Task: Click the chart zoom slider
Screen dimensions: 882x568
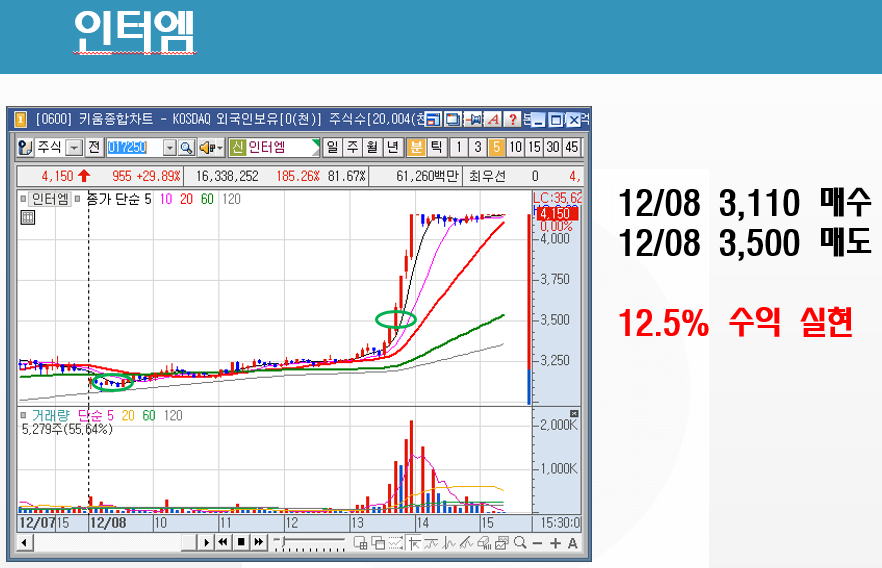Action: 309,543
